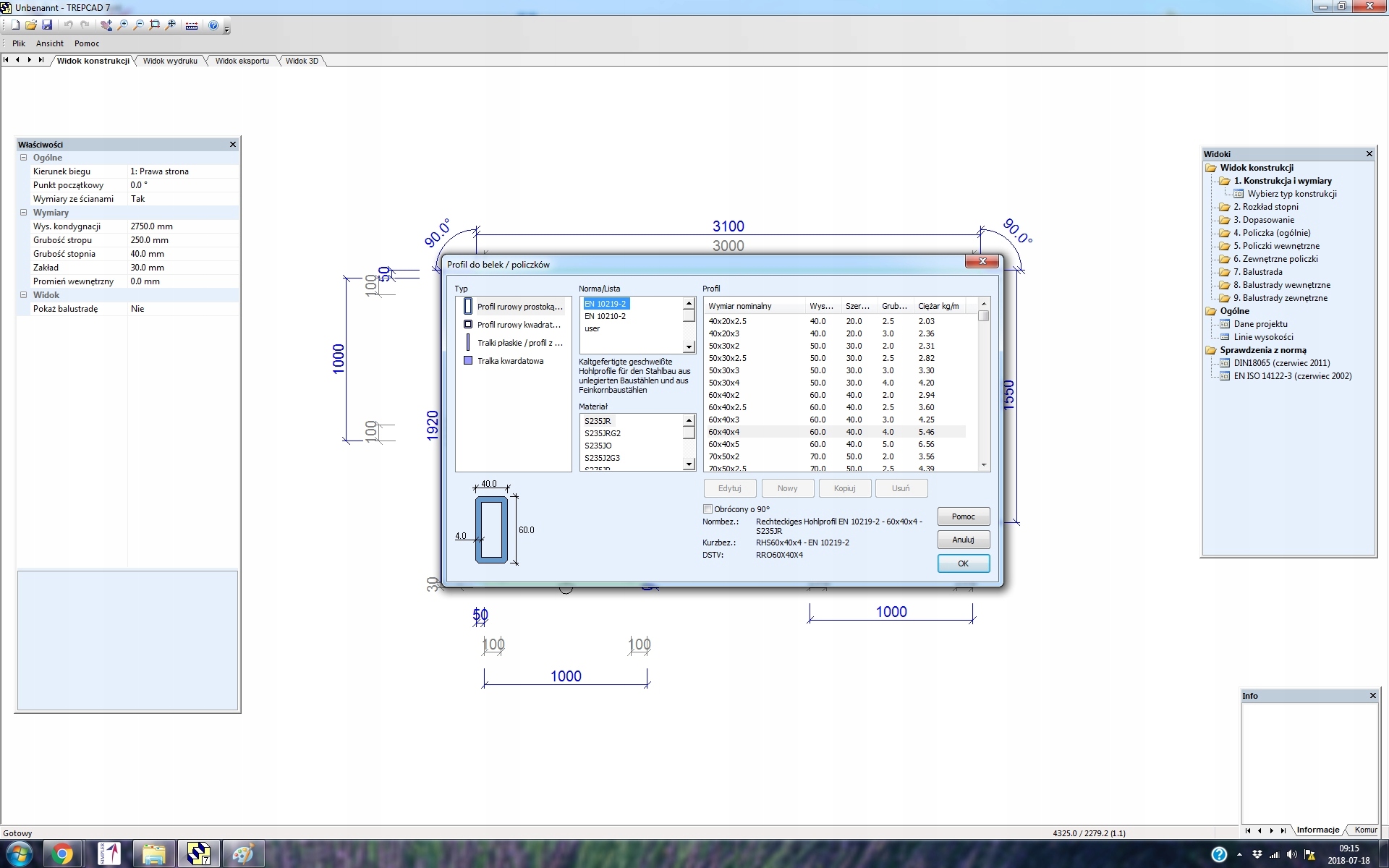Open help with the blue question icon
Screen dimensions: 1389x868
click(213, 25)
